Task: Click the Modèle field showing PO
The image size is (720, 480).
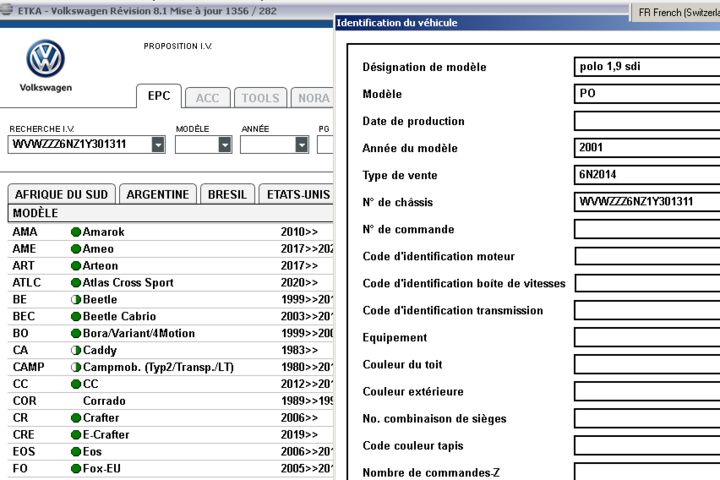Action: click(647, 94)
